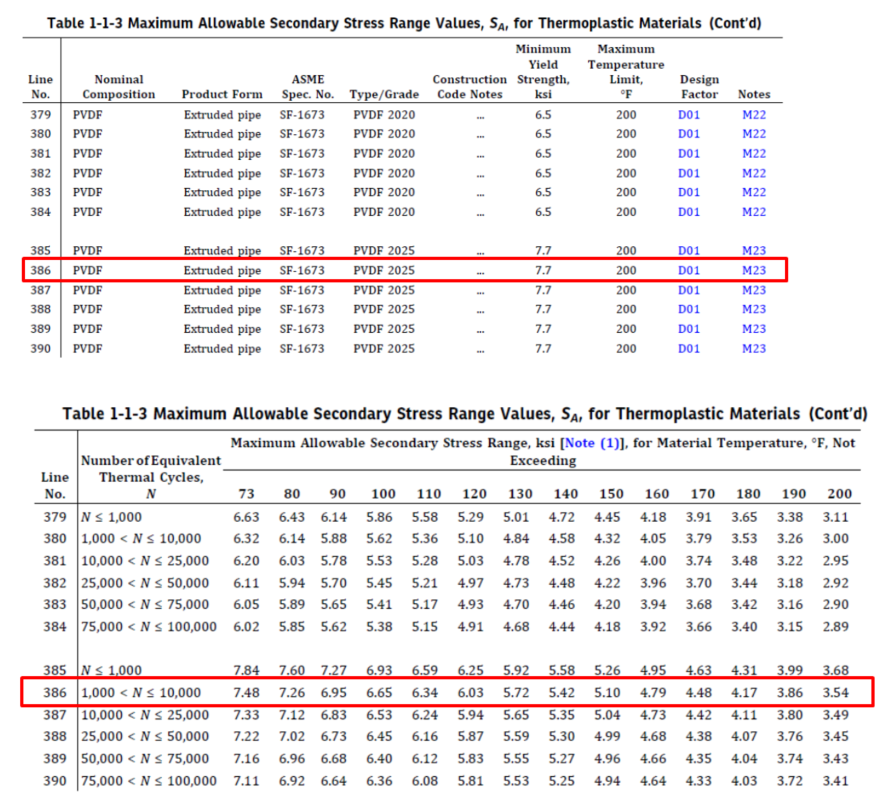Open the D01 design factor link on line 379
885x804 pixels.
tap(689, 115)
